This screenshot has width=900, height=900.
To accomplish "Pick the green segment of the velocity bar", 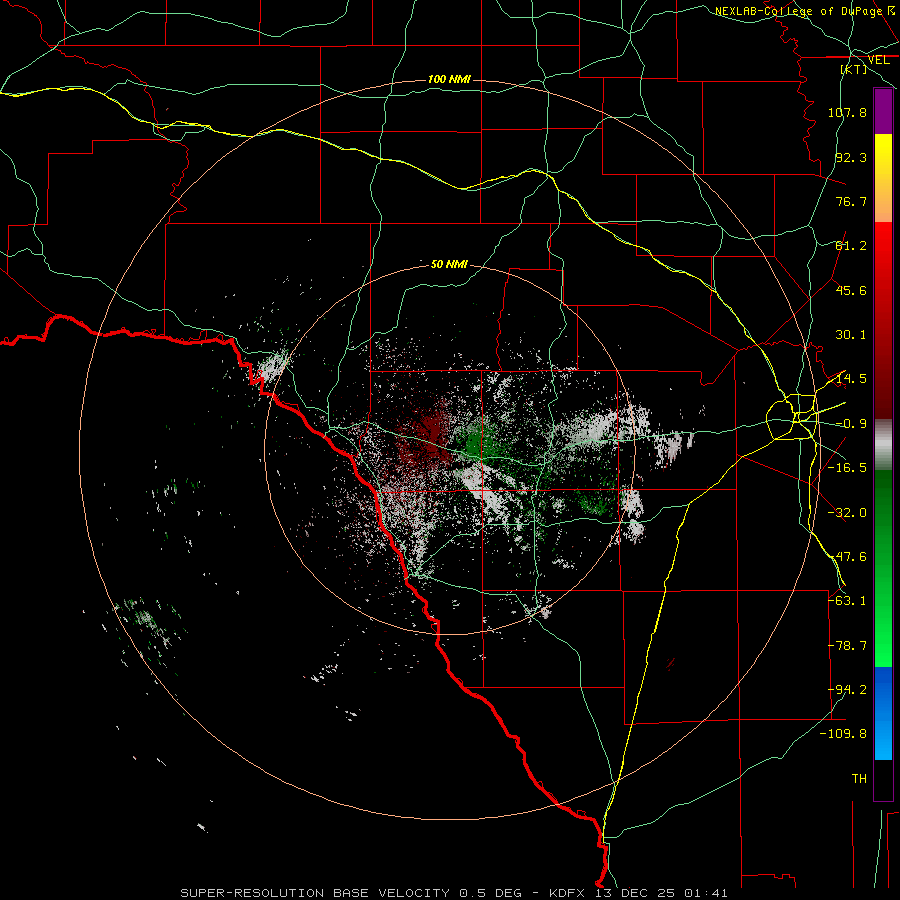I will (883, 568).
